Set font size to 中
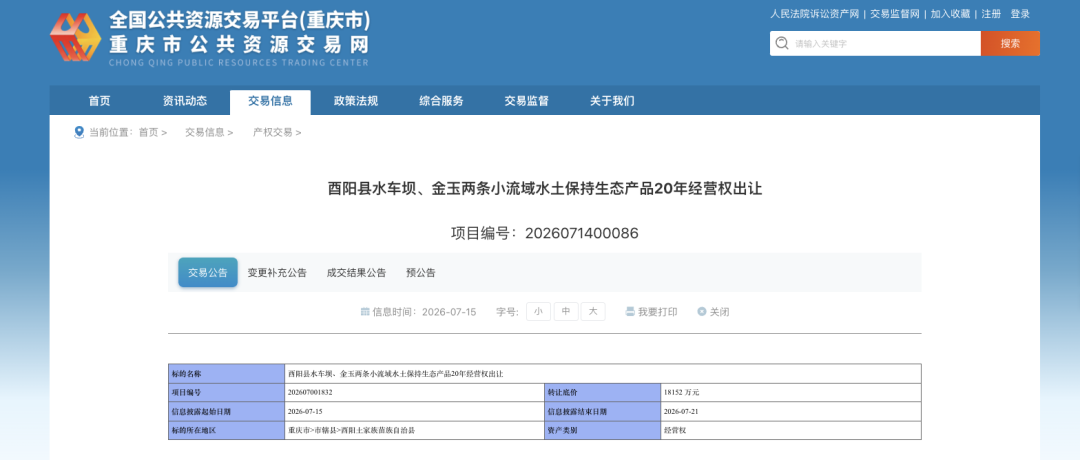The height and width of the screenshot is (460, 1080). 565,311
